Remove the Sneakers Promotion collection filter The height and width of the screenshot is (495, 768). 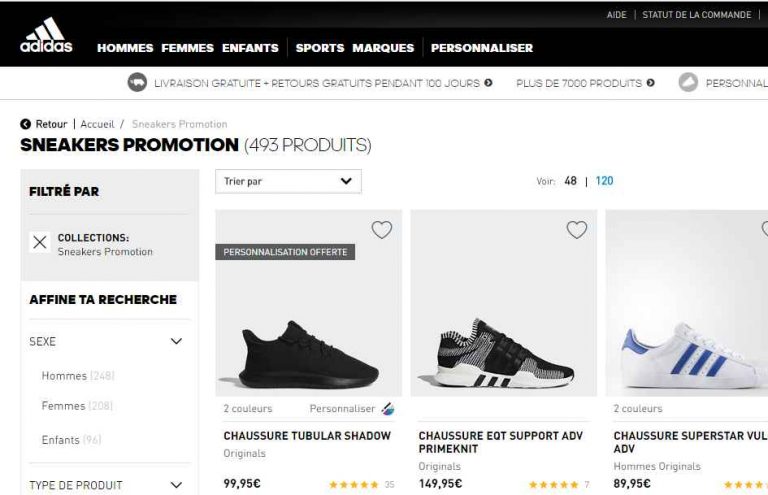40,242
